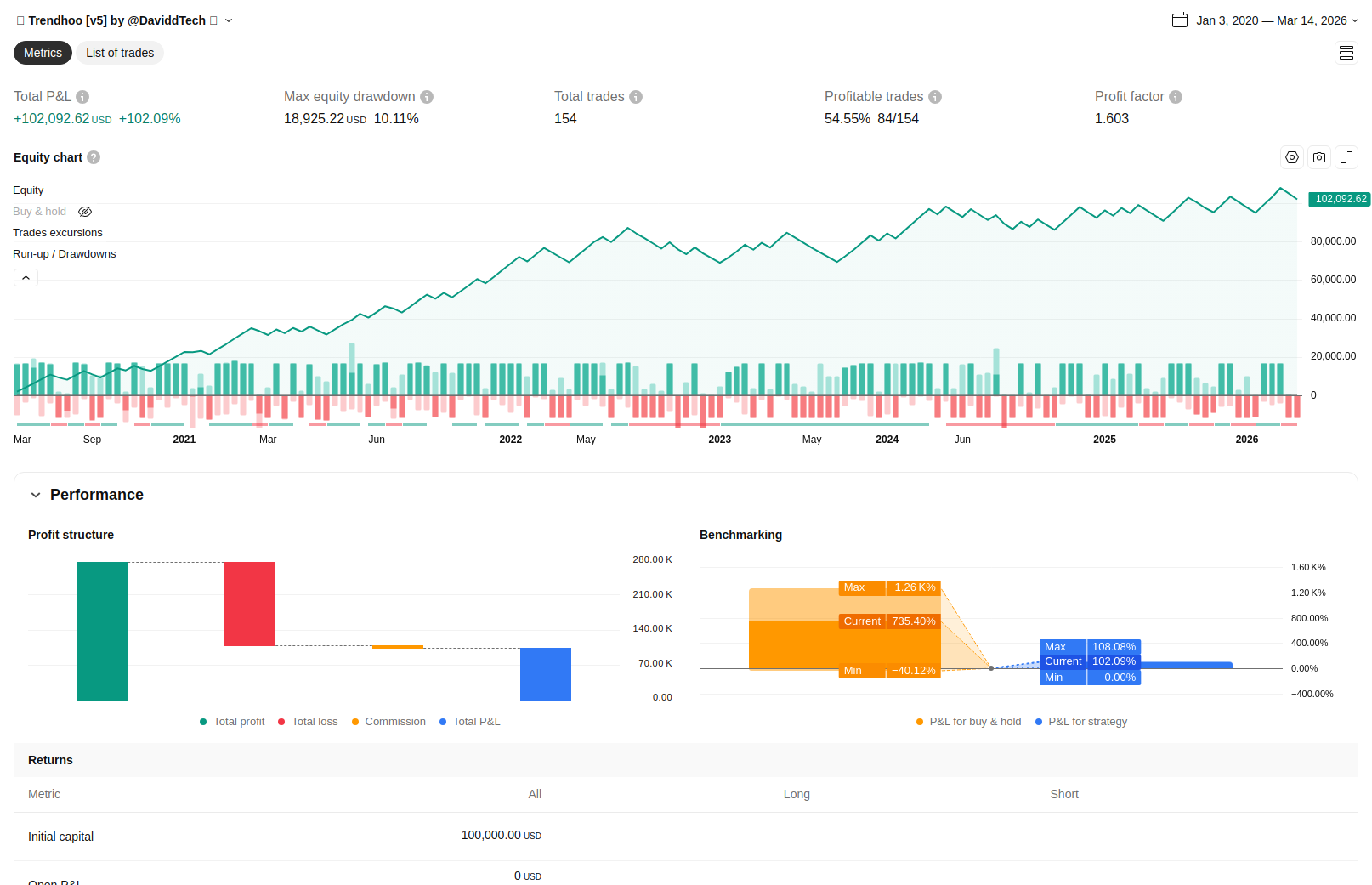1372x885 pixels.
Task: Click the layout rows icon at top right
Action: pos(1346,53)
